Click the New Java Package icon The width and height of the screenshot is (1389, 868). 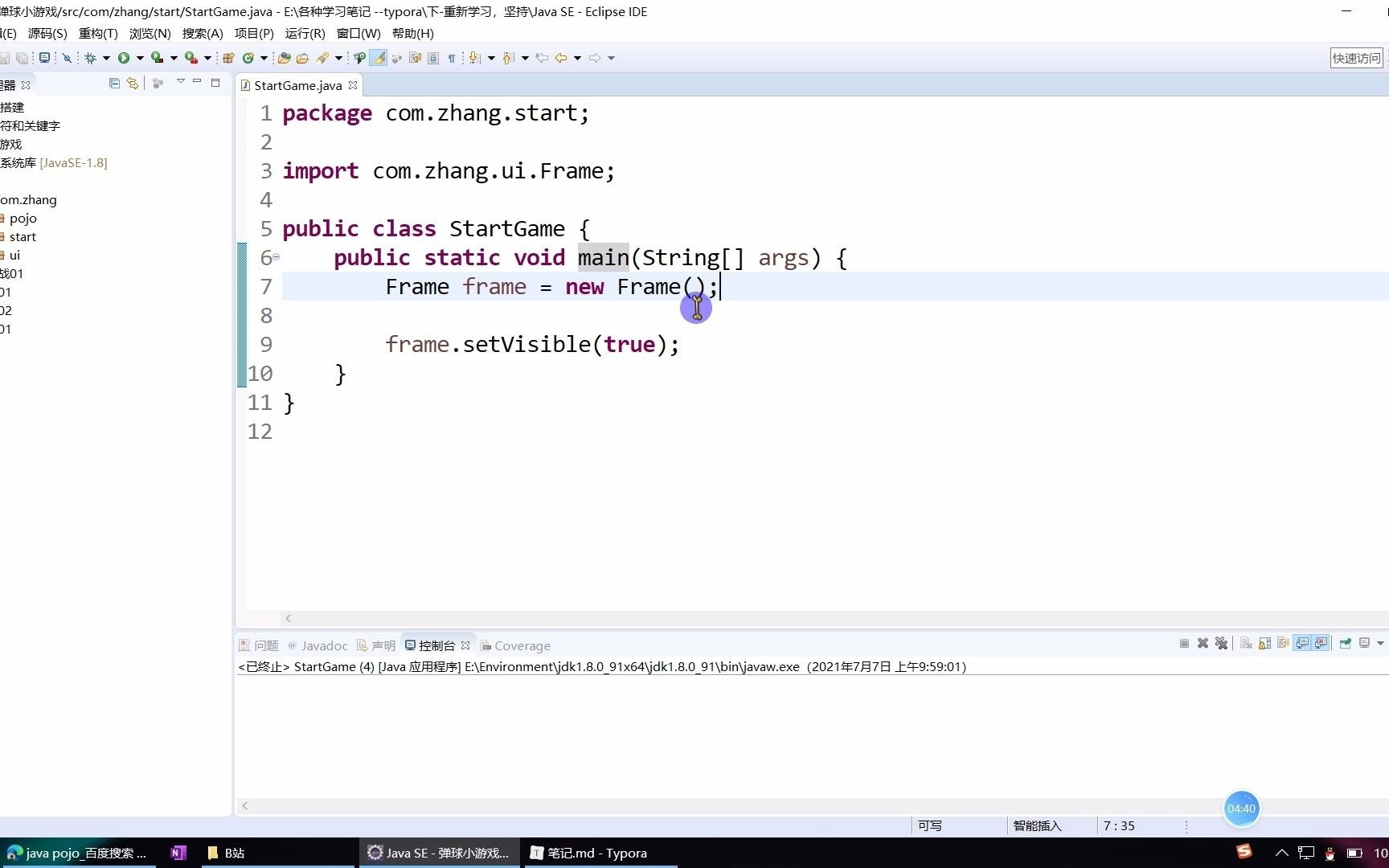tap(228, 58)
